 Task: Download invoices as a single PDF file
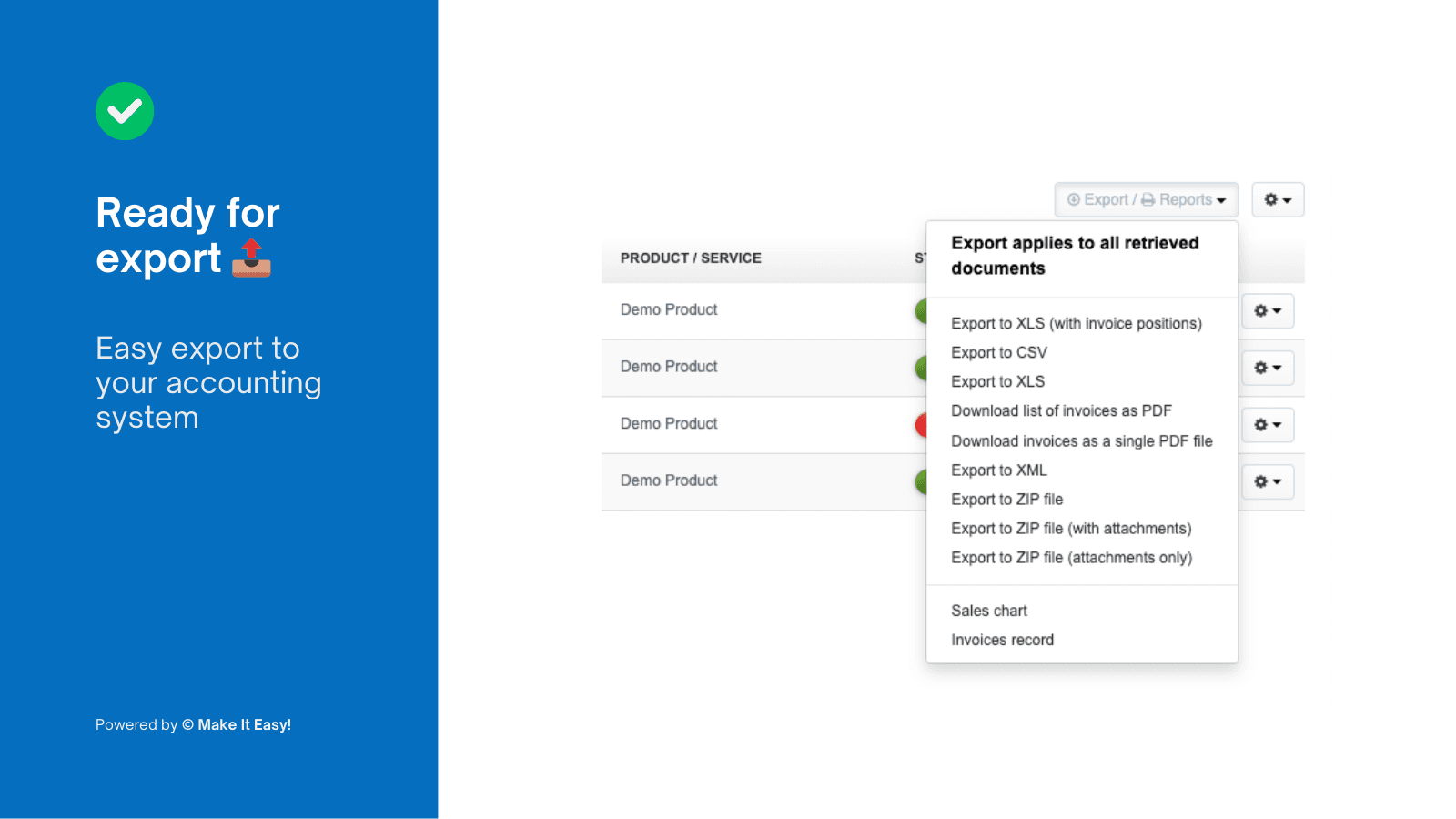[x=1081, y=441]
